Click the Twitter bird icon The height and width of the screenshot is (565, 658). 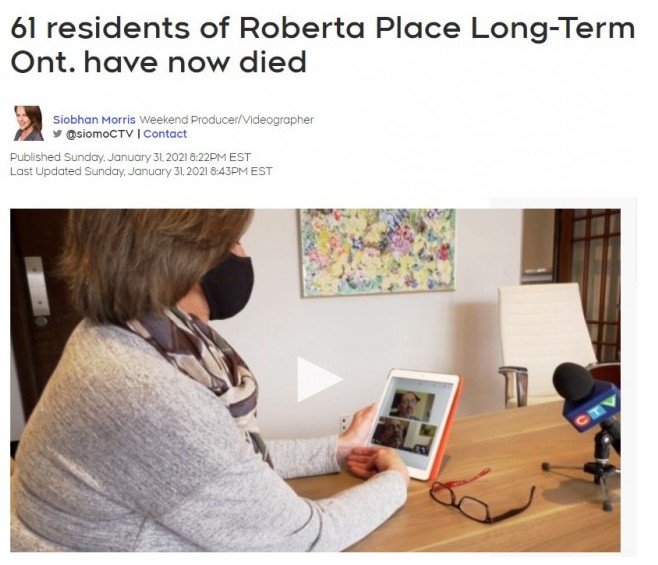(x=57, y=134)
